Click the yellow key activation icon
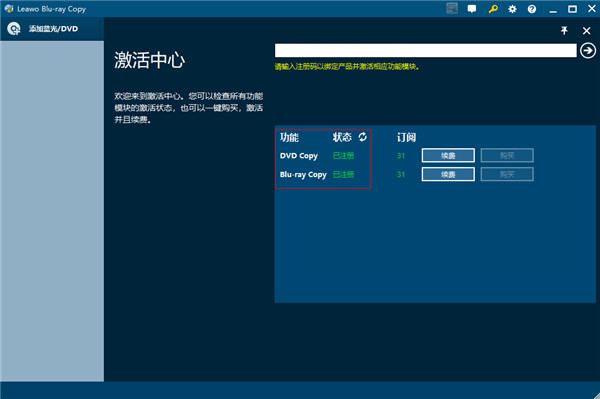 pyautogui.click(x=493, y=9)
